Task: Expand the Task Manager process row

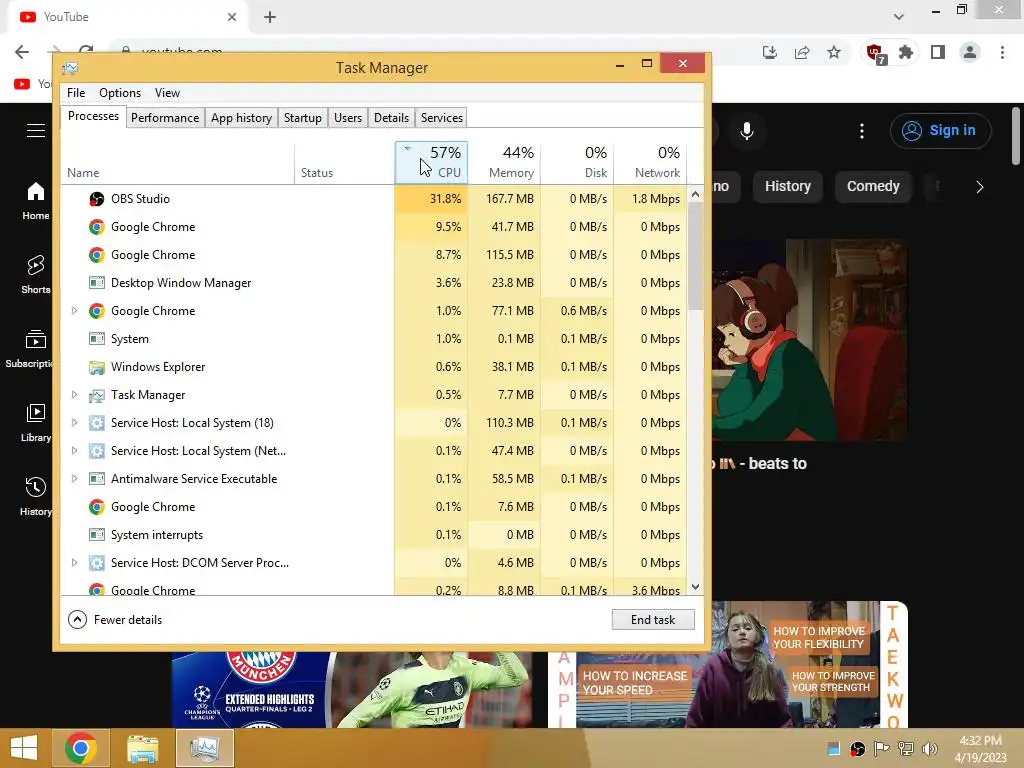Action: [x=74, y=394]
